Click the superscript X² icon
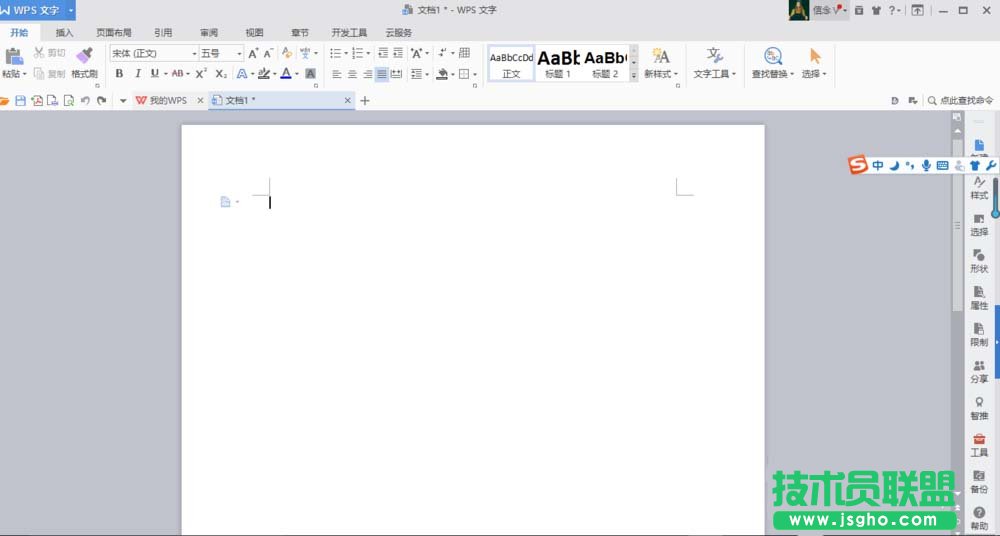 click(x=201, y=74)
